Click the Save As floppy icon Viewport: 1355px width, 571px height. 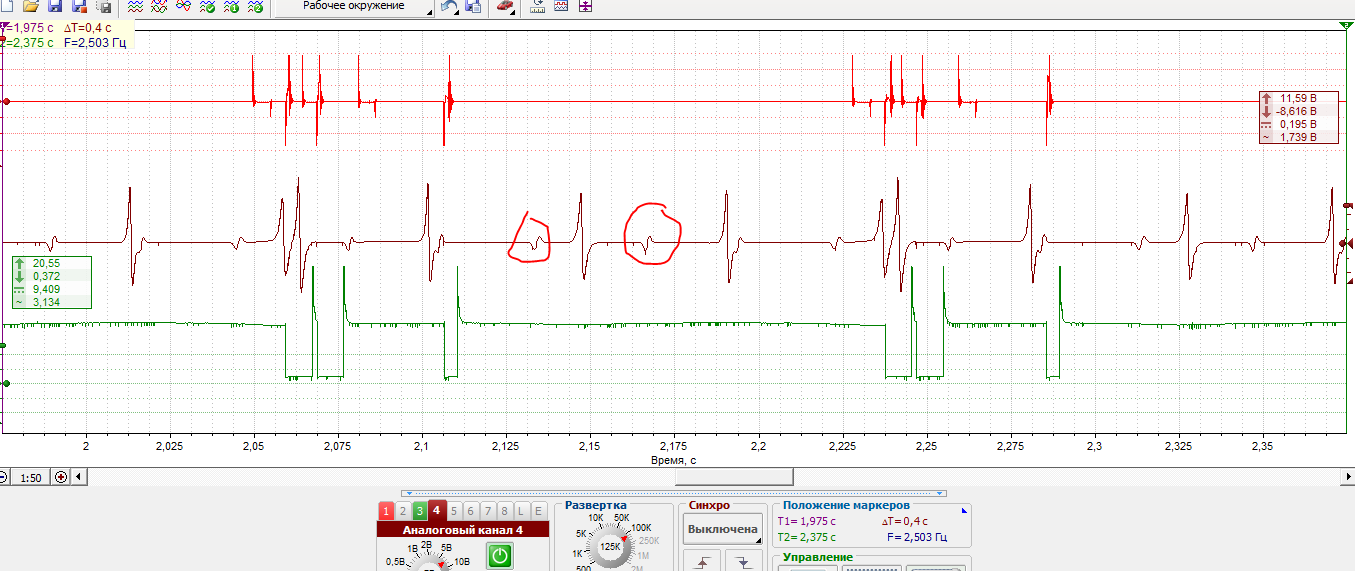79,6
